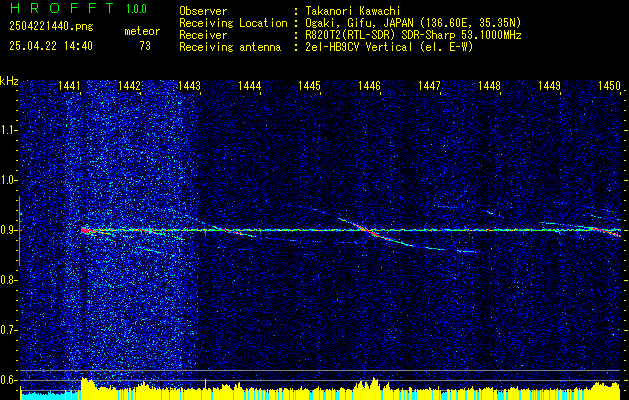Viewport: 629px width, 400px height.
Task: Select the 1448 time marker
Action: point(489,86)
